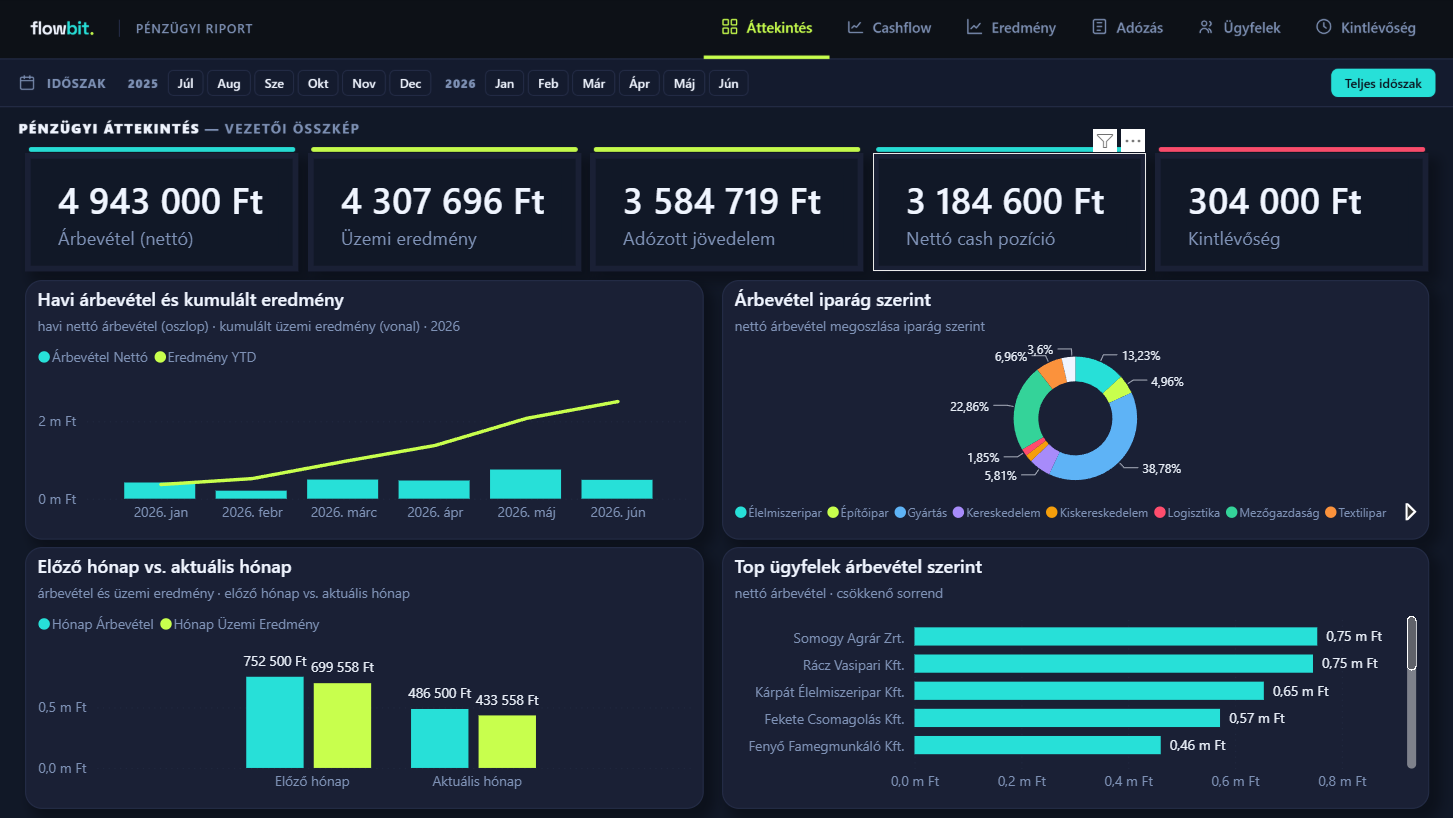Click the Kárpát Élelmiszeripar Kft. bar
This screenshot has height=818, width=1453.
click(x=1089, y=691)
